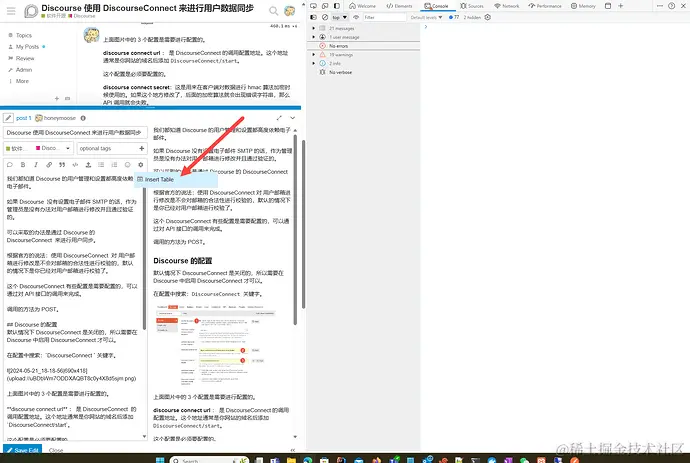Select the No verbose filter row
The image size is (690, 463).
[x=363, y=72]
